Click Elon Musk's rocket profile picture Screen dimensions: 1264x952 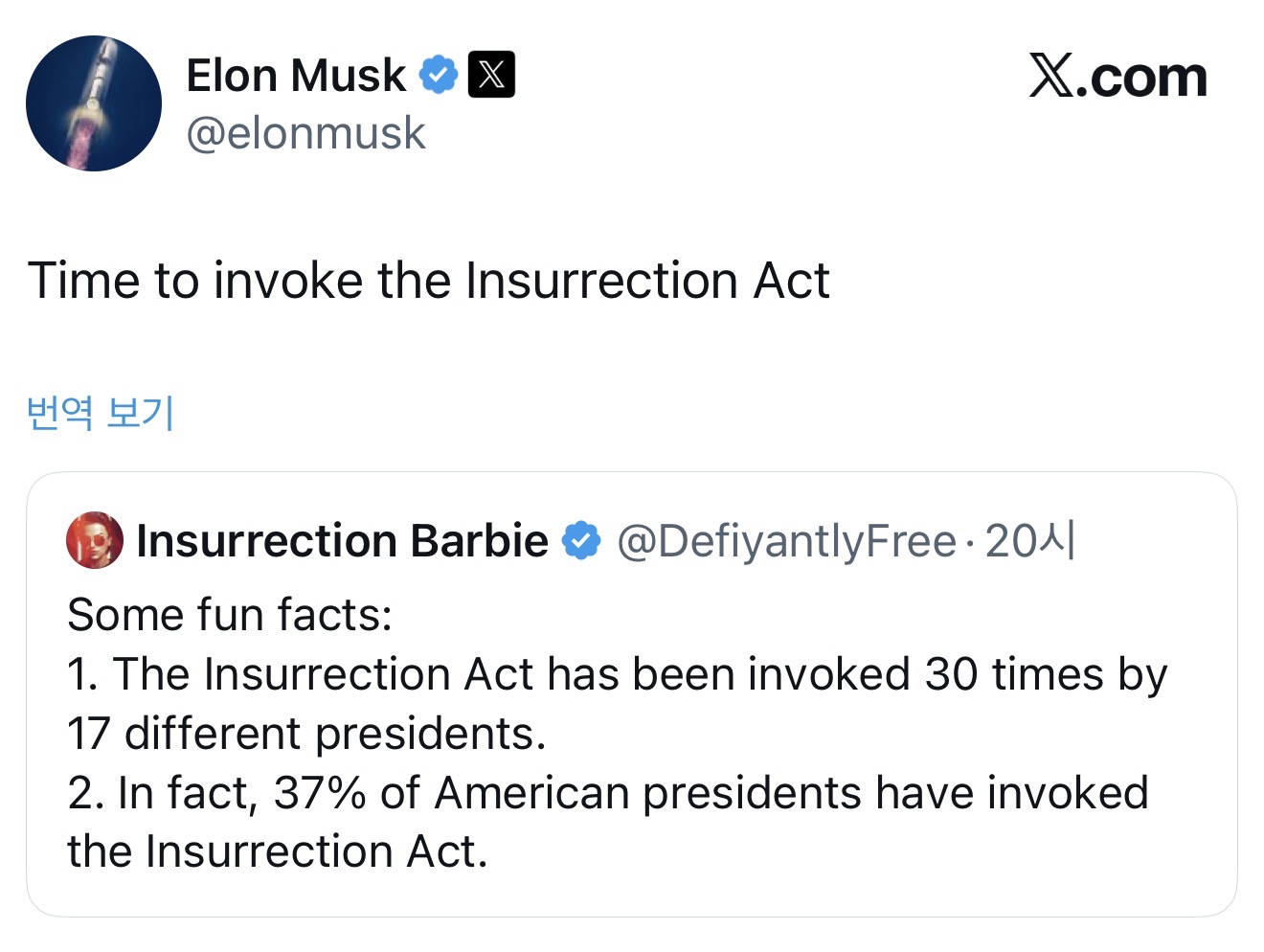94,103
